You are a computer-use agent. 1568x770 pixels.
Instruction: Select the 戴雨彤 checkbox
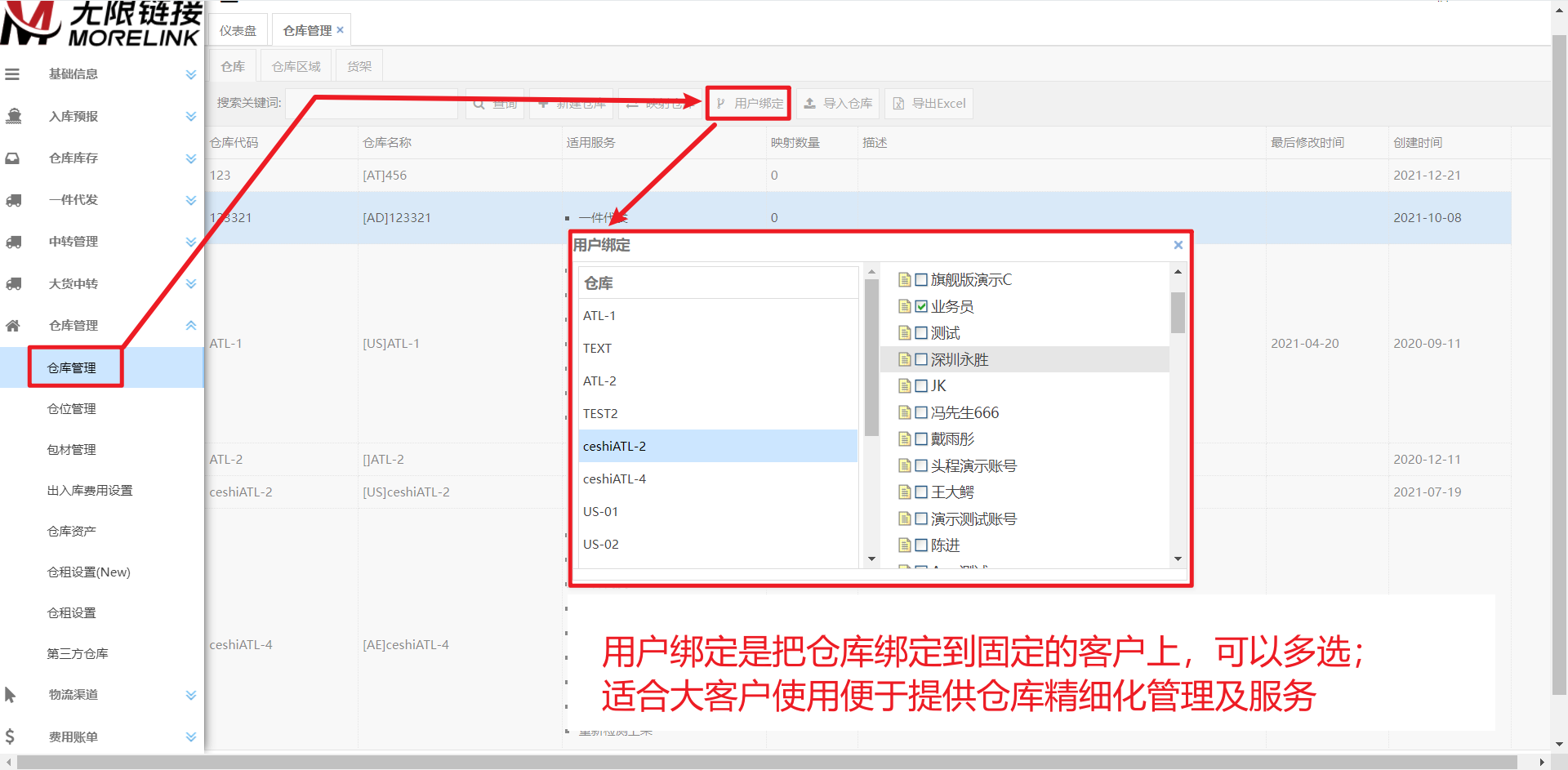click(x=921, y=439)
